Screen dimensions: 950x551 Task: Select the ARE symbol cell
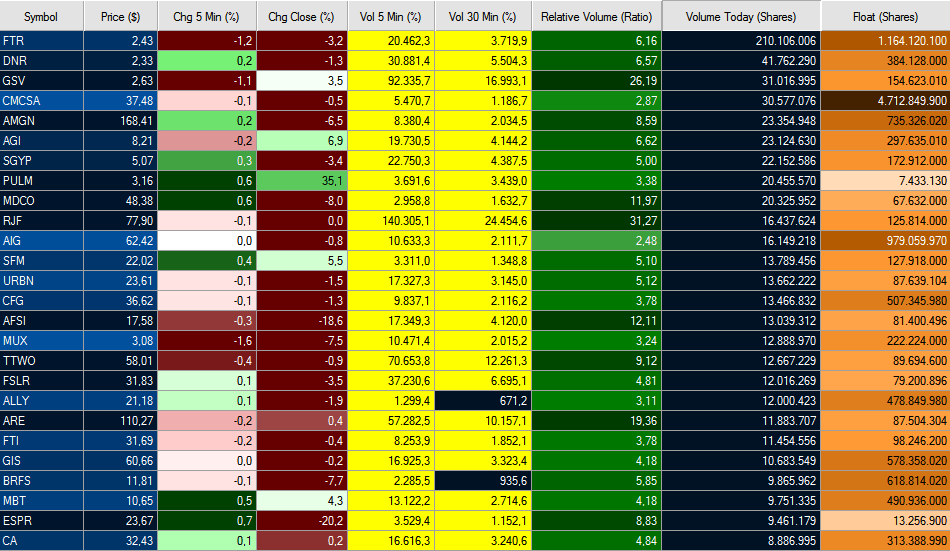[x=42, y=421]
